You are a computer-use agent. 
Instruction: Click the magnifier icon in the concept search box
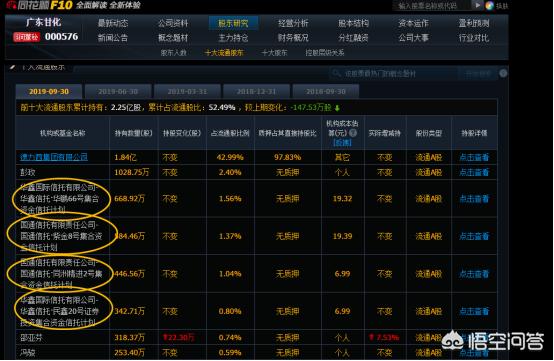pyautogui.click(x=335, y=73)
